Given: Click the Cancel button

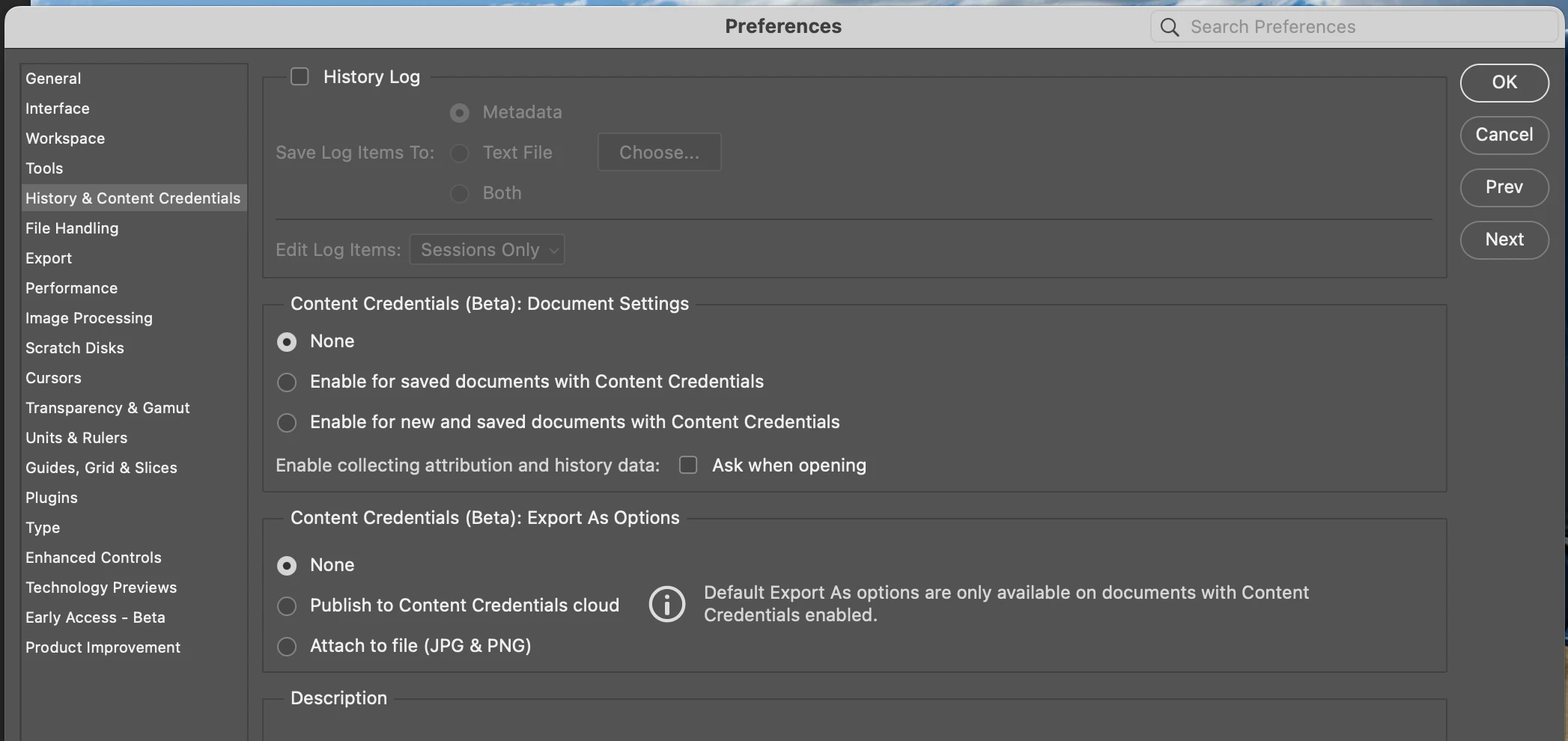Looking at the screenshot, I should (x=1504, y=135).
